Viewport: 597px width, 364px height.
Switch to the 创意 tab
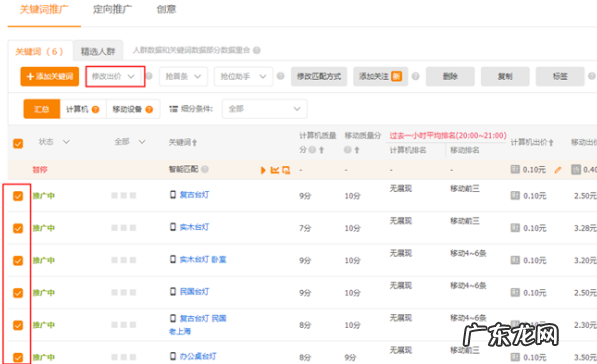point(166,10)
